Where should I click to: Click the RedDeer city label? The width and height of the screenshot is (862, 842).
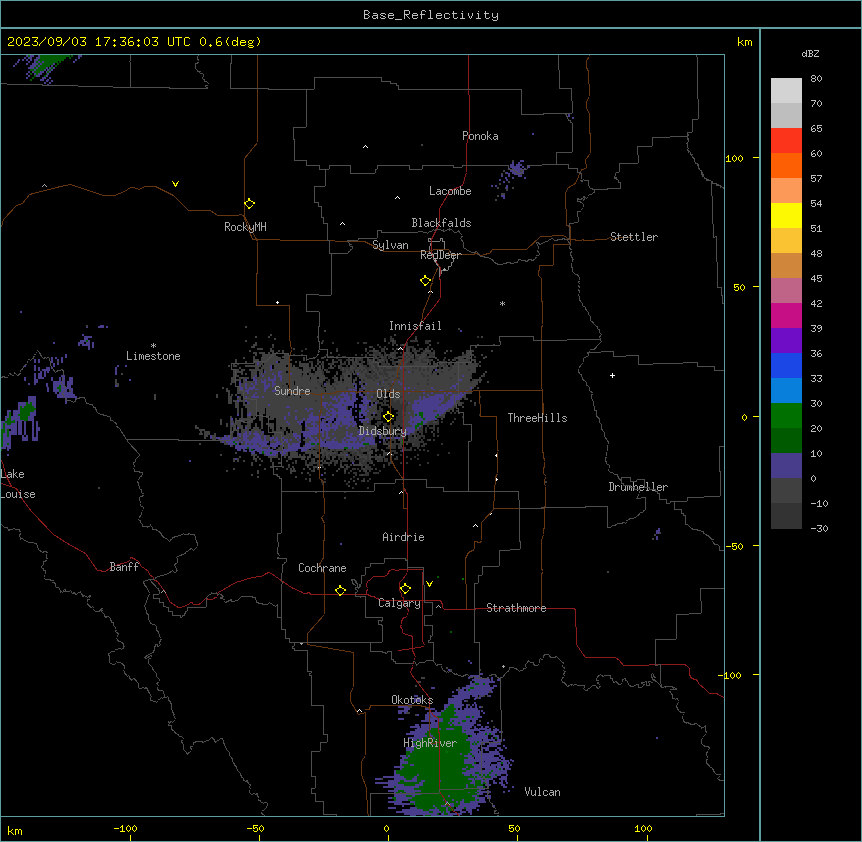440,255
